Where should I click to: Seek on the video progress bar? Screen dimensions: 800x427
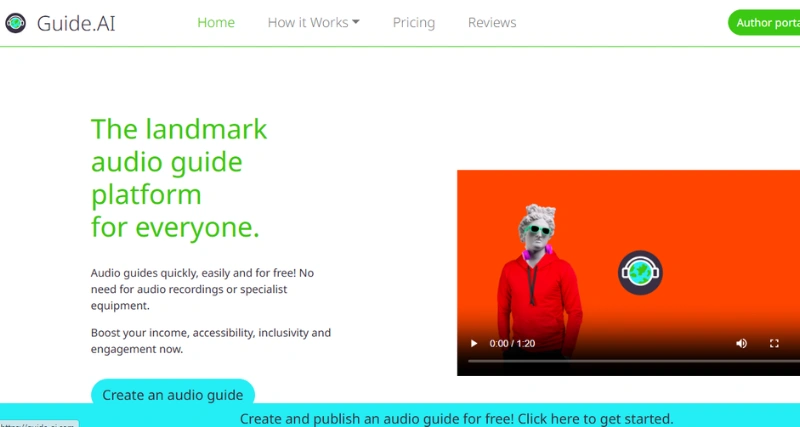tap(634, 361)
